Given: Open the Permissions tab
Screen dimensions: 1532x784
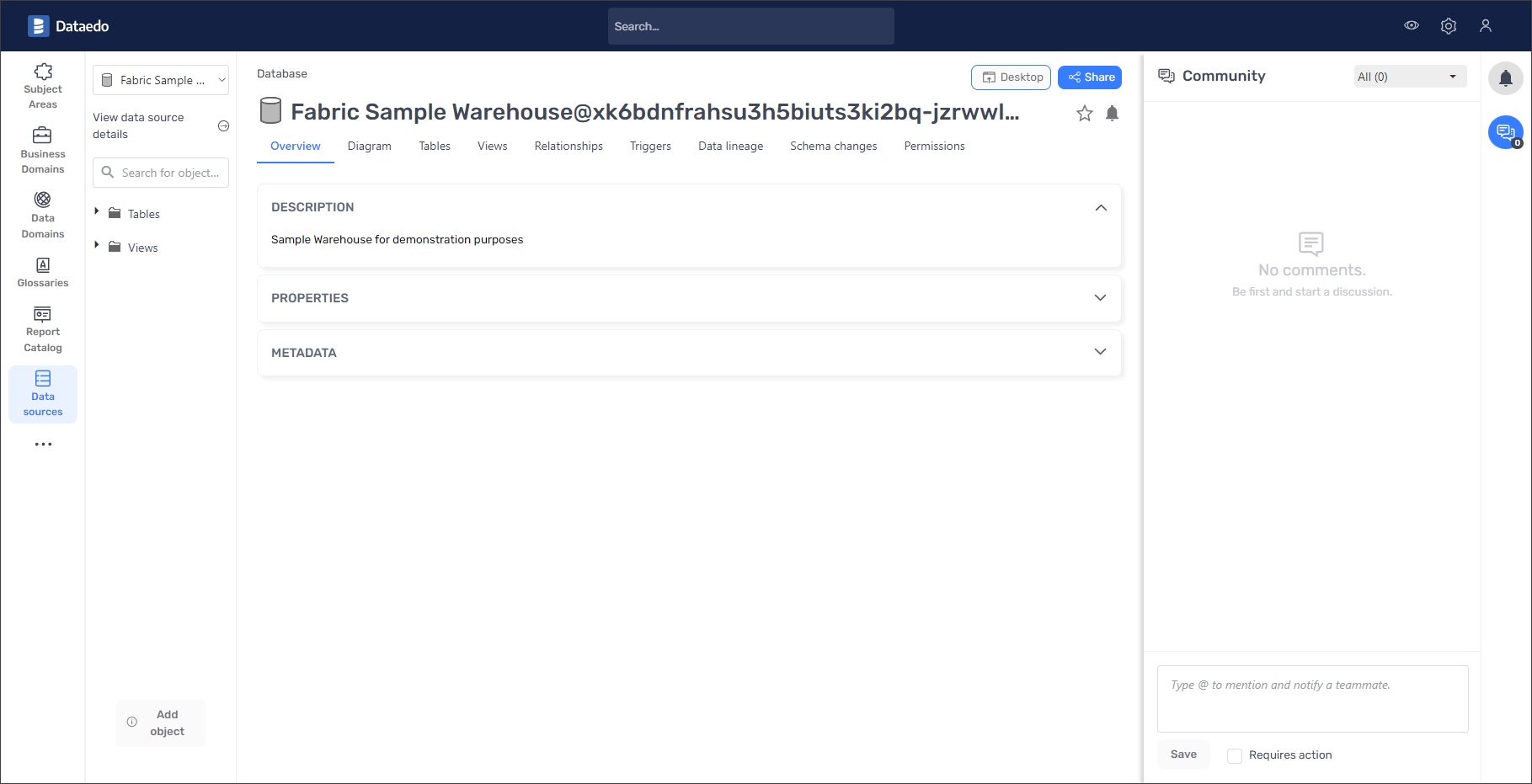Looking at the screenshot, I should [x=935, y=147].
